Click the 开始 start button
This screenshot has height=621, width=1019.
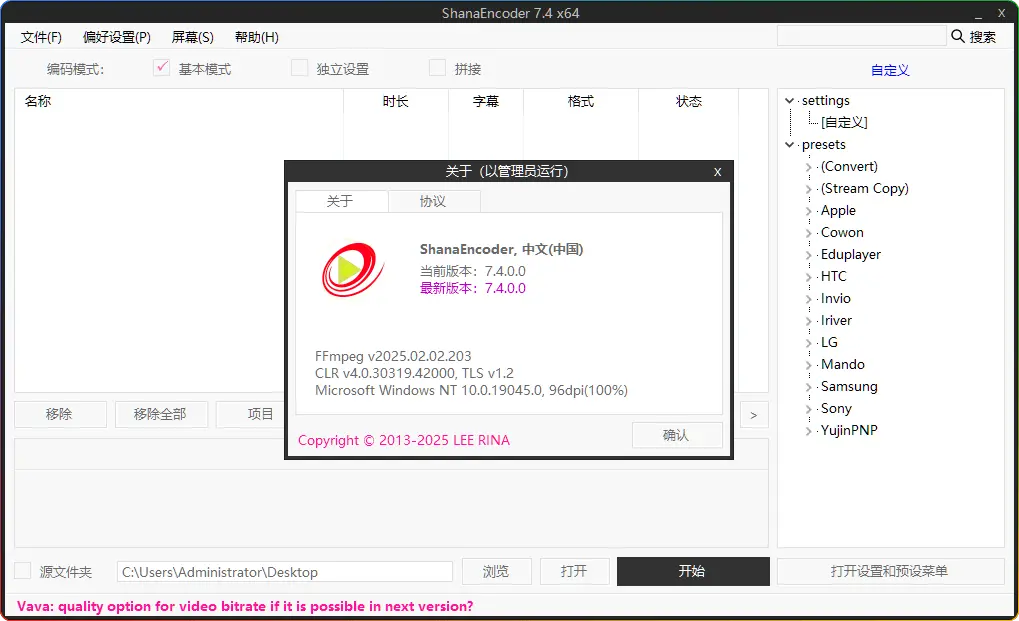(x=693, y=571)
